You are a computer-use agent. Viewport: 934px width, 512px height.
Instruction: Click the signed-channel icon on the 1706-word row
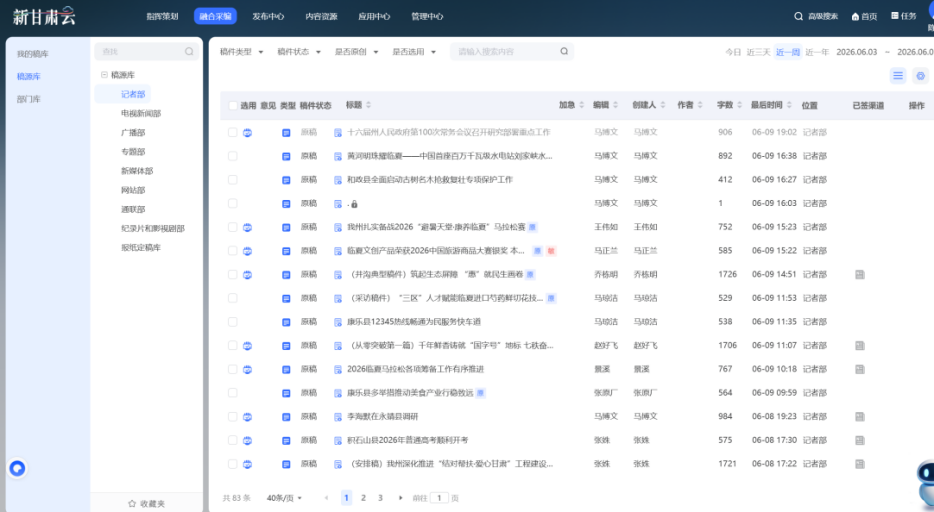860,345
